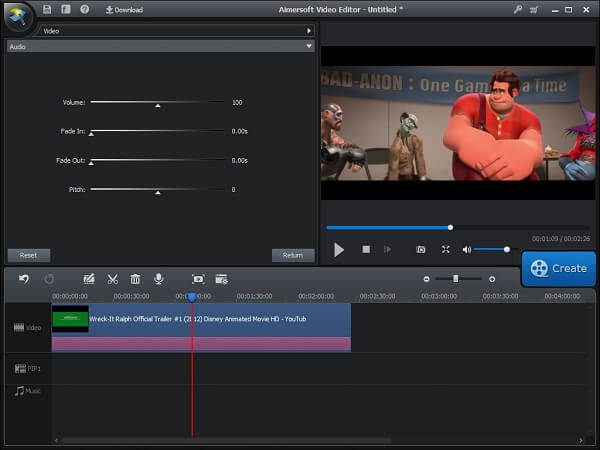Click the green clip thumbnail

(70, 318)
